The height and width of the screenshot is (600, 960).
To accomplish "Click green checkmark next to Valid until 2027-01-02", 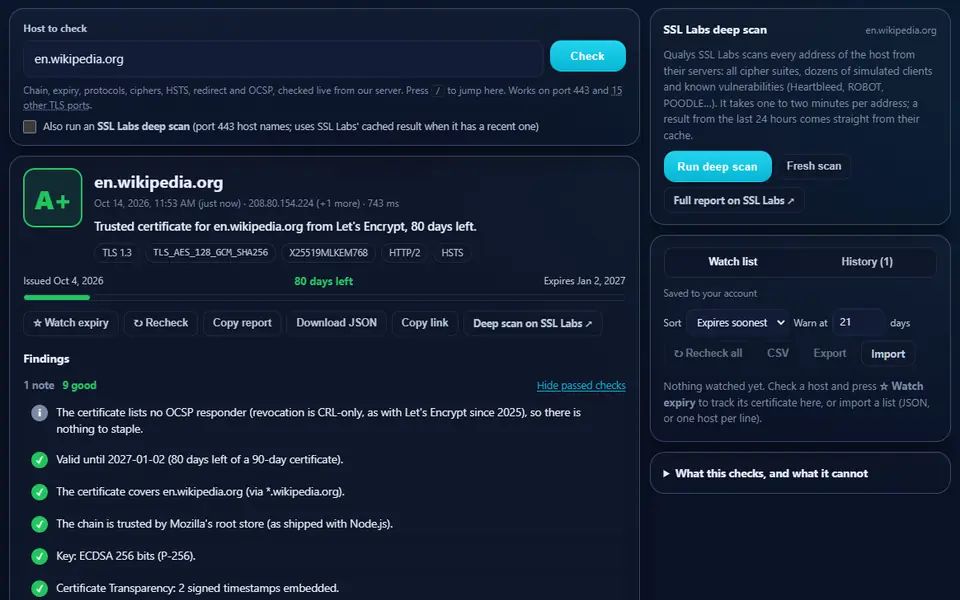I will pyautogui.click(x=39, y=459).
